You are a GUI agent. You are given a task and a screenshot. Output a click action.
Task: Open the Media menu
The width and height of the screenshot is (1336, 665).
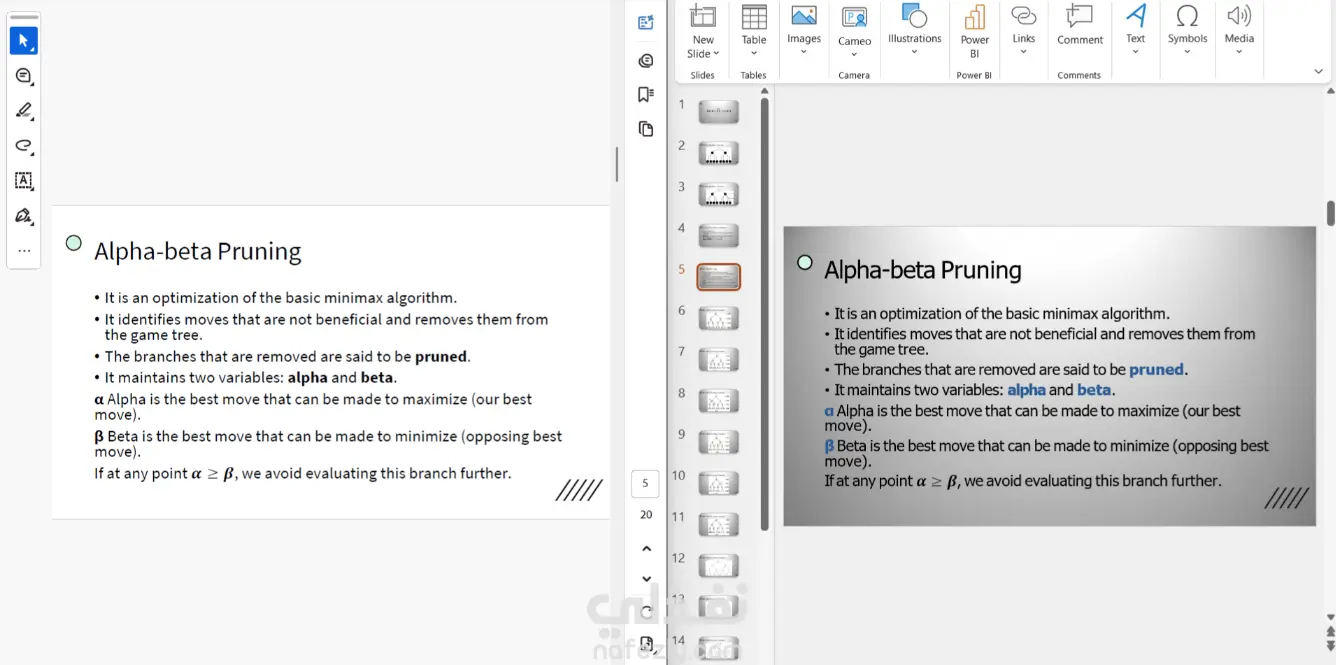[x=1239, y=30]
